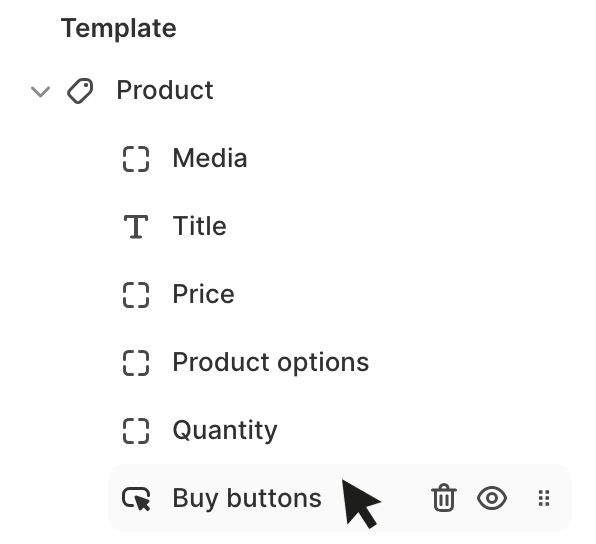596x544 pixels.
Task: Open the Product section settings
Action: coord(165,90)
